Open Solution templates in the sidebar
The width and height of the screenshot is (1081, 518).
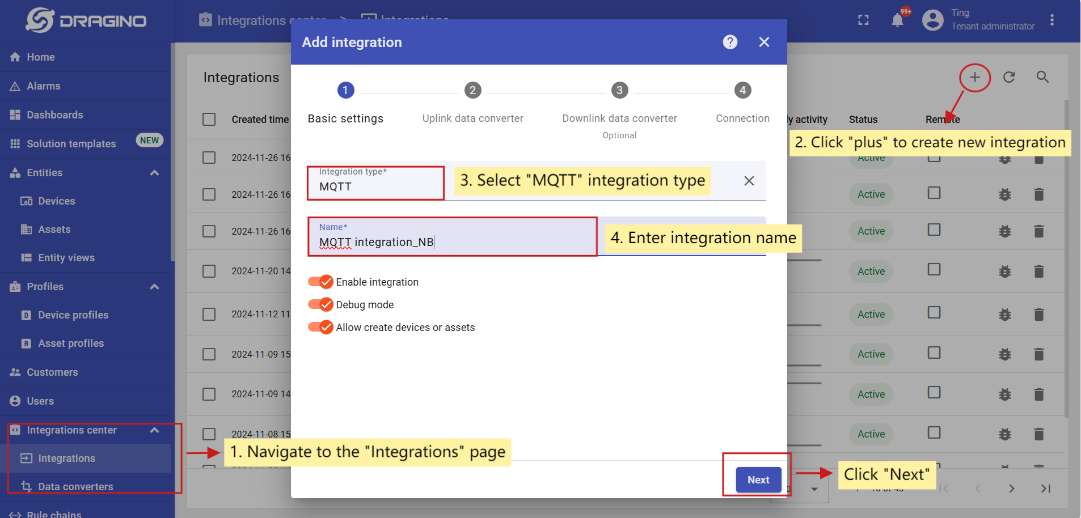[x=86, y=143]
